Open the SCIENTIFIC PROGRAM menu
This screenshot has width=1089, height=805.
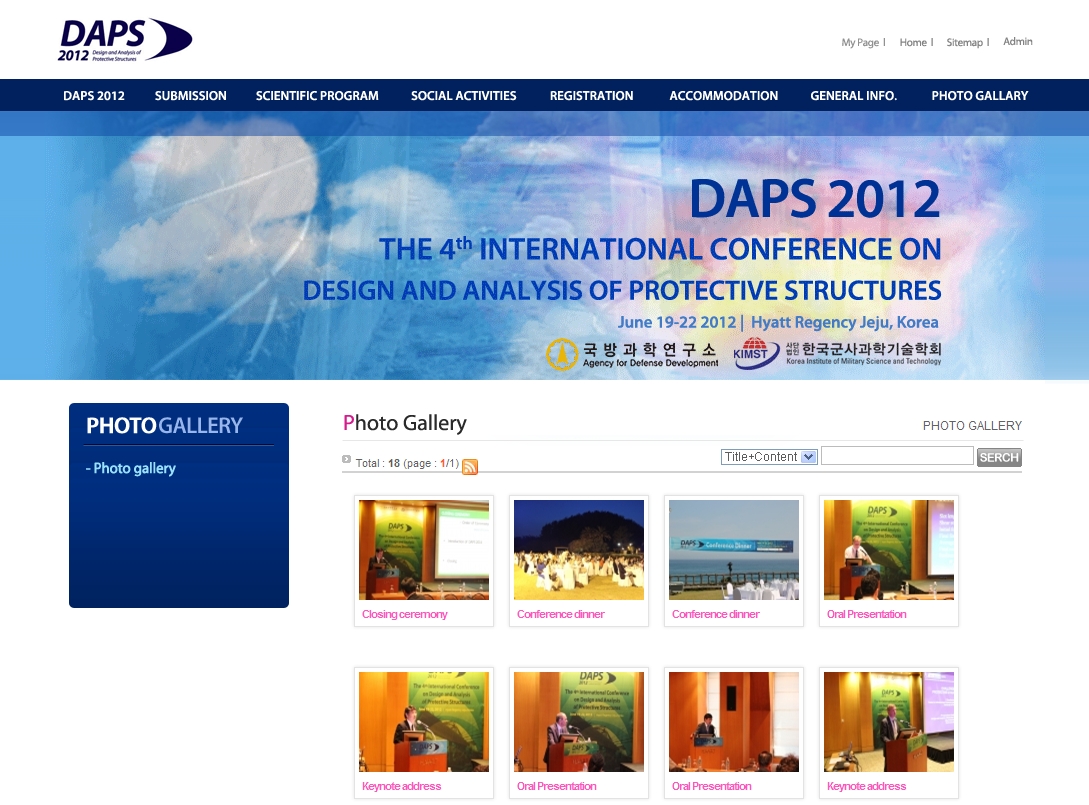tap(317, 96)
